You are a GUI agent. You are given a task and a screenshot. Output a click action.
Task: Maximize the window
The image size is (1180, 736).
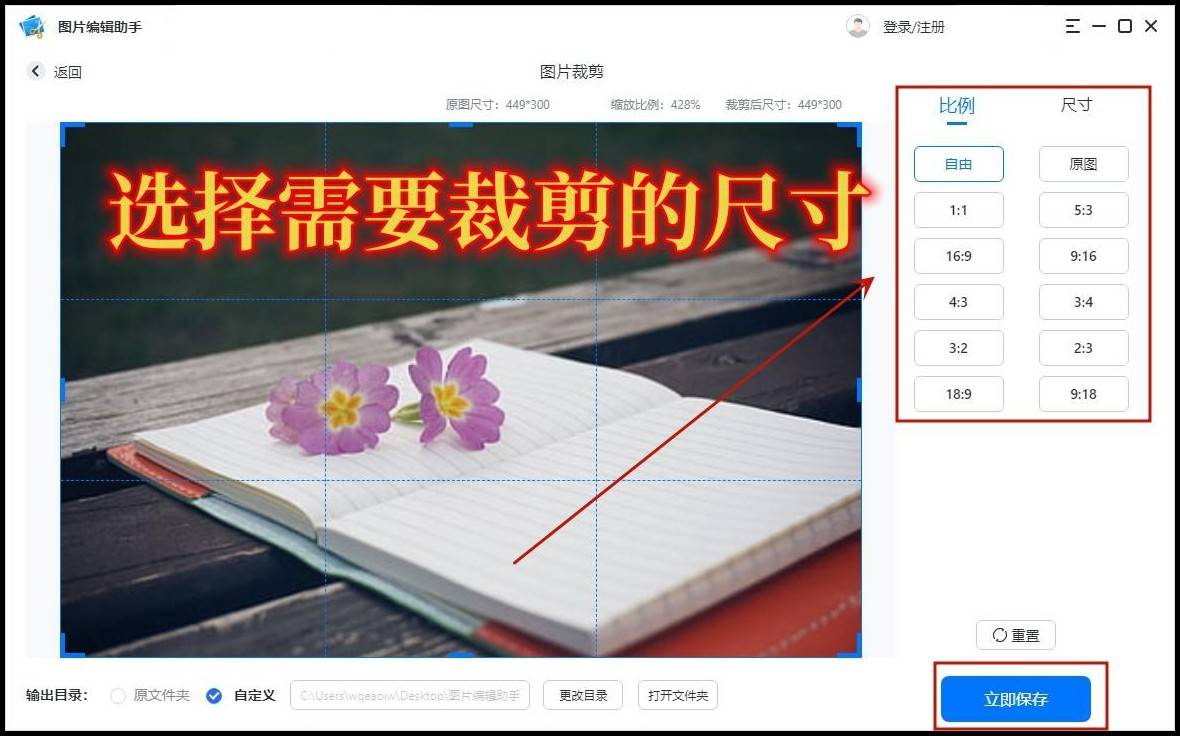[1124, 26]
